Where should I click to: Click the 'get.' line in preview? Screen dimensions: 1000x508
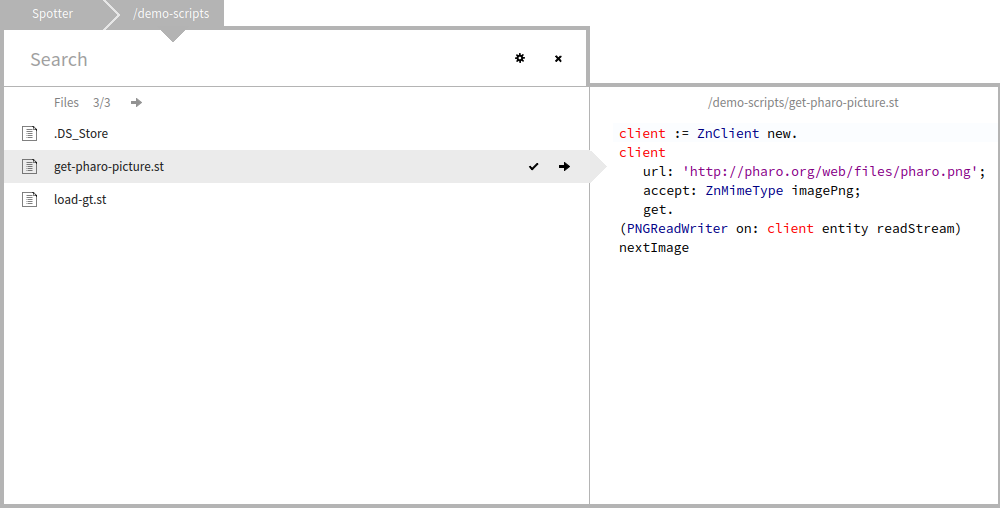tap(658, 210)
